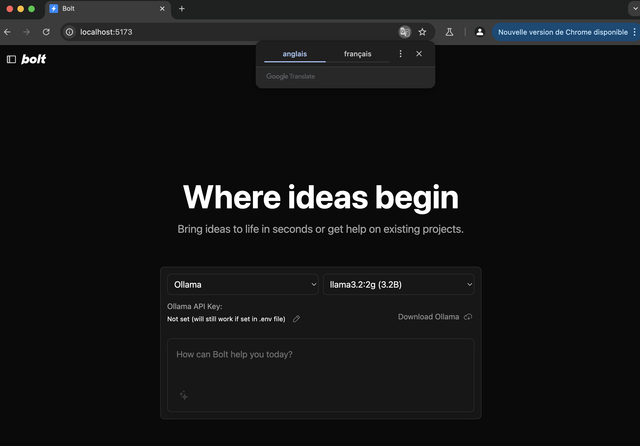Toggle the Bolt sidebar panel icon
The width and height of the screenshot is (640, 446).
click(11, 60)
